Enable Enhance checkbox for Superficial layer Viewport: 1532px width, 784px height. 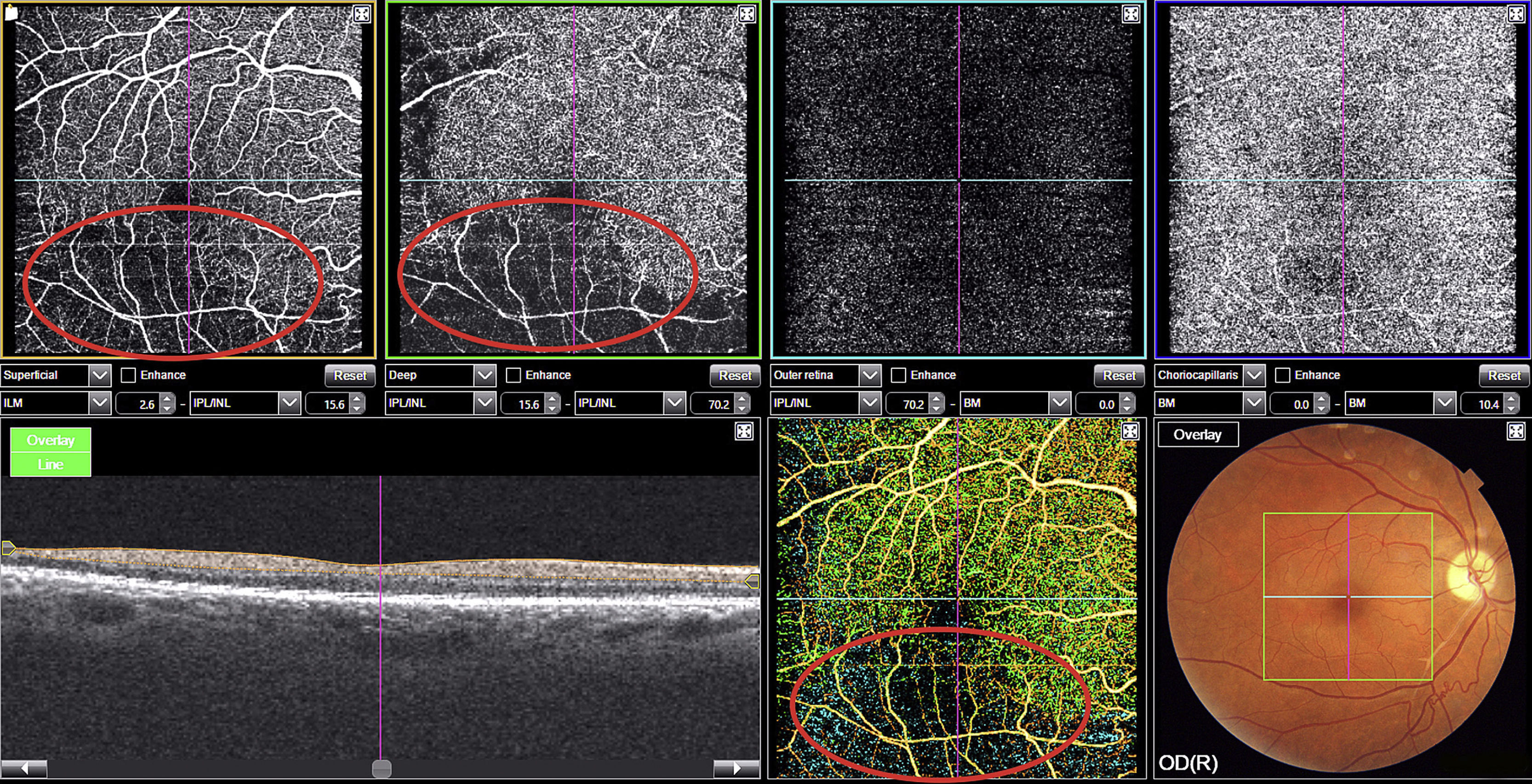coord(128,375)
